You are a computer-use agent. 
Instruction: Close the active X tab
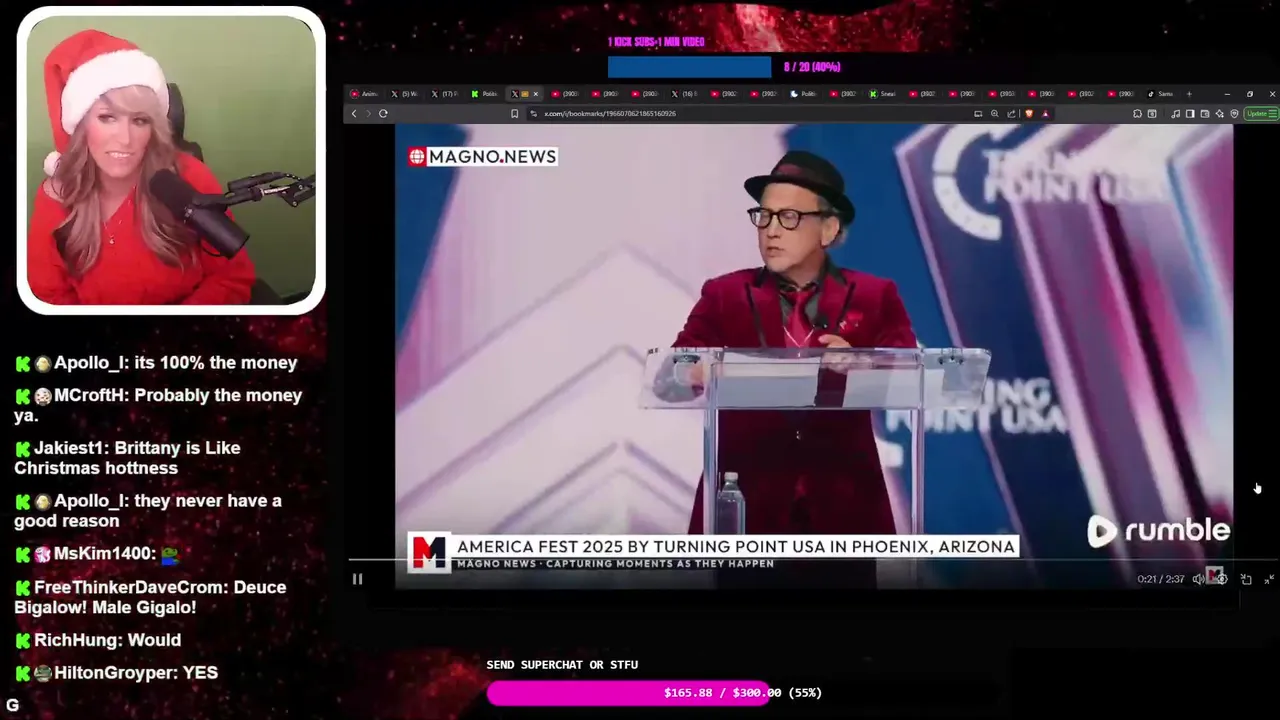point(536,94)
